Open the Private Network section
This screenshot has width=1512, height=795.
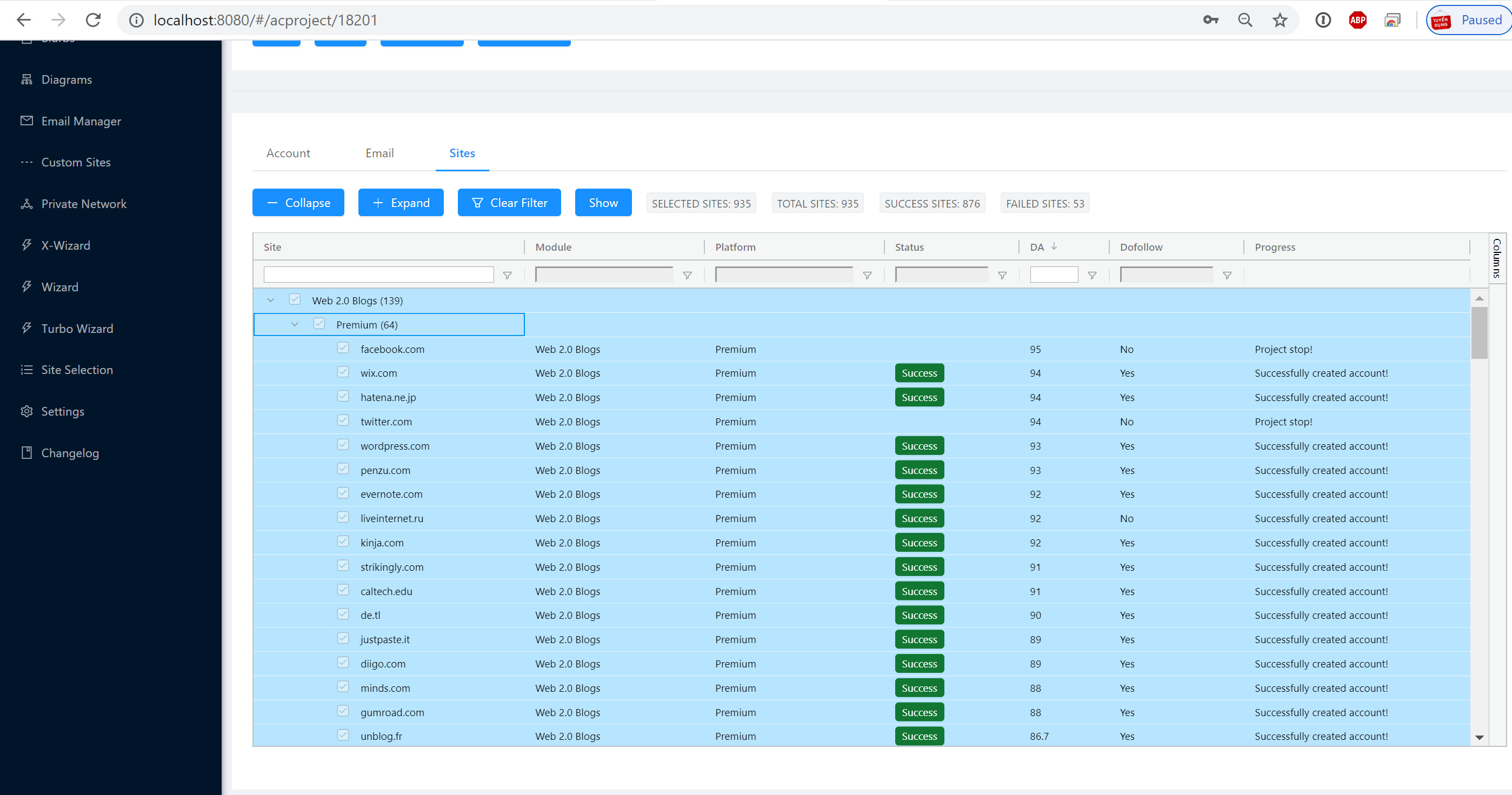[83, 203]
